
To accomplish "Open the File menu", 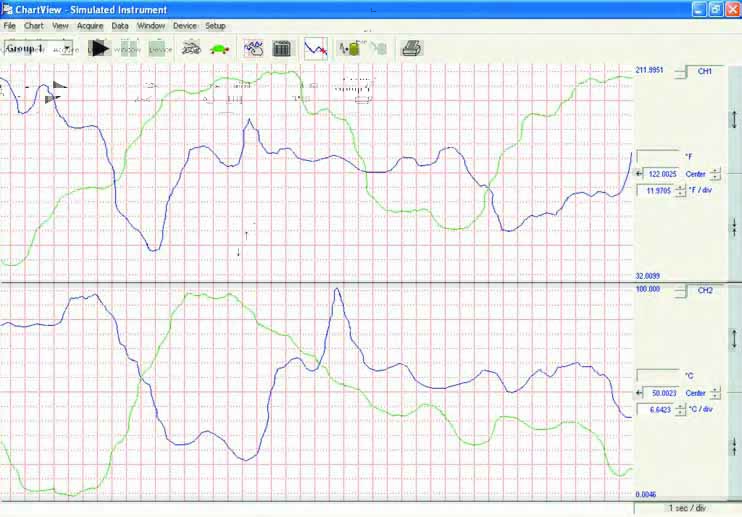I will [x=9, y=26].
